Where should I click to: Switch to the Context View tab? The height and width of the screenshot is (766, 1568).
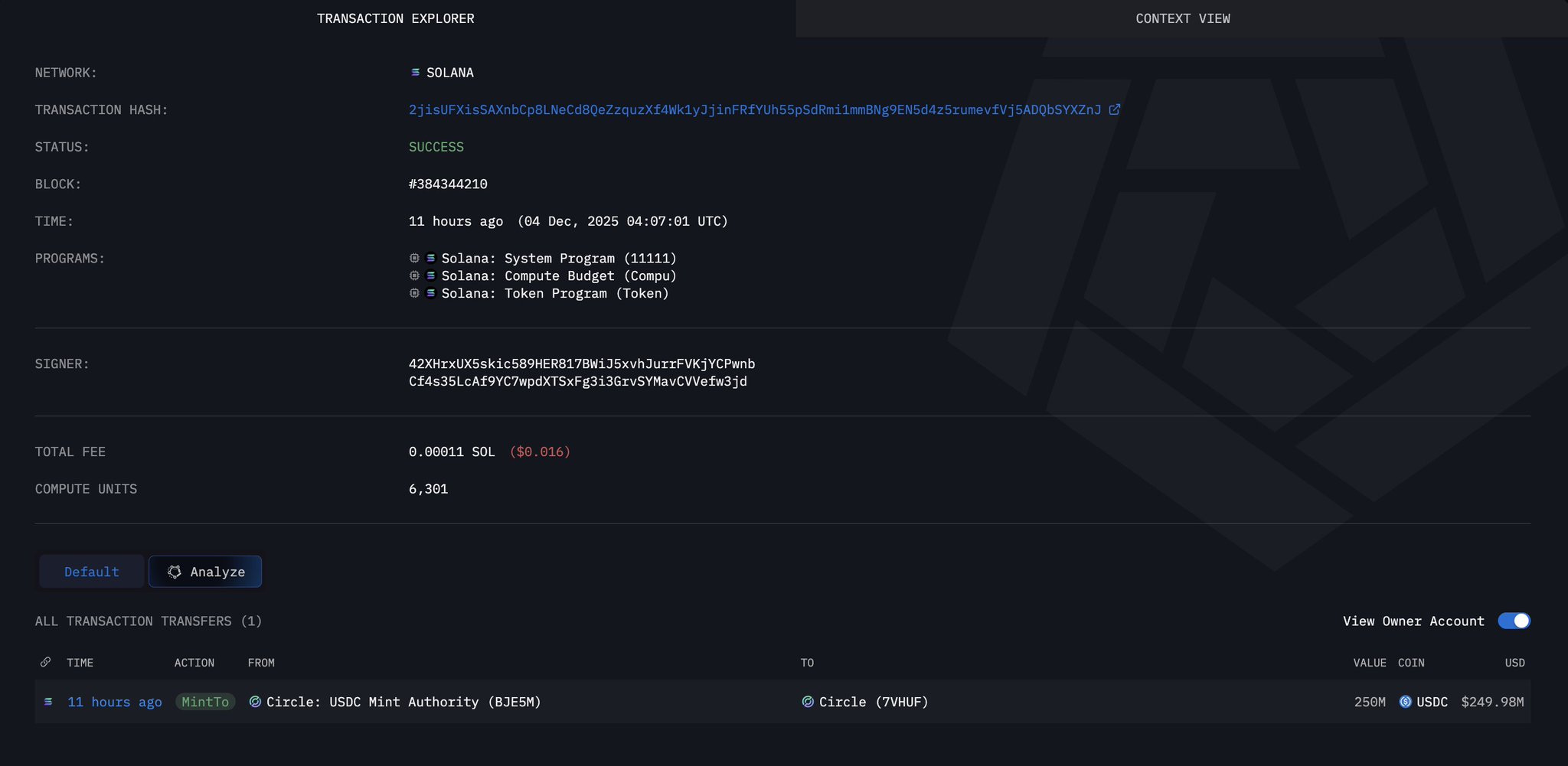pyautogui.click(x=1182, y=18)
